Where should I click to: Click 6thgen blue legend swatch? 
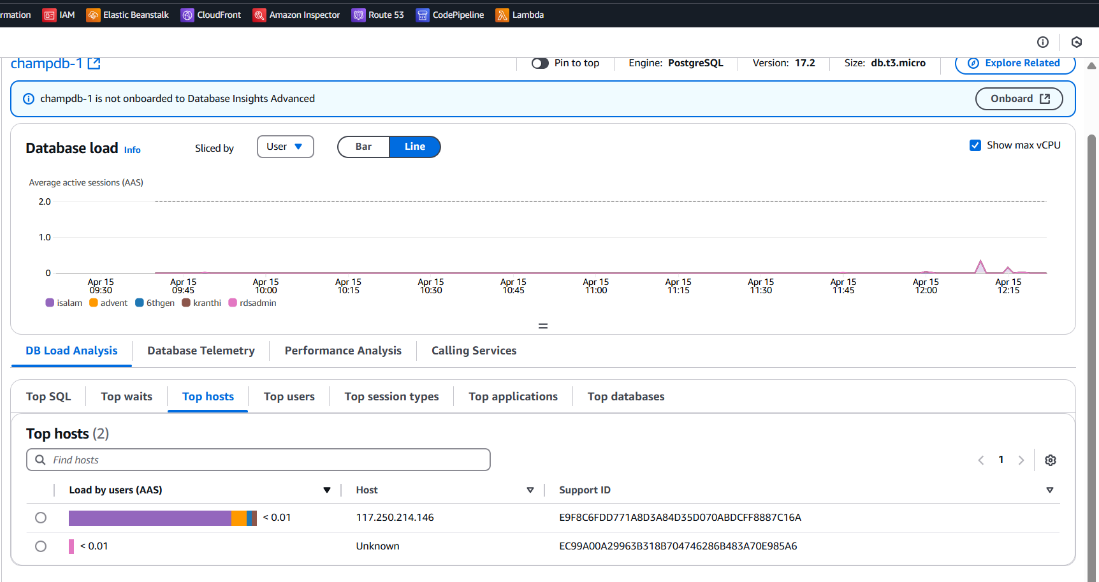point(139,303)
